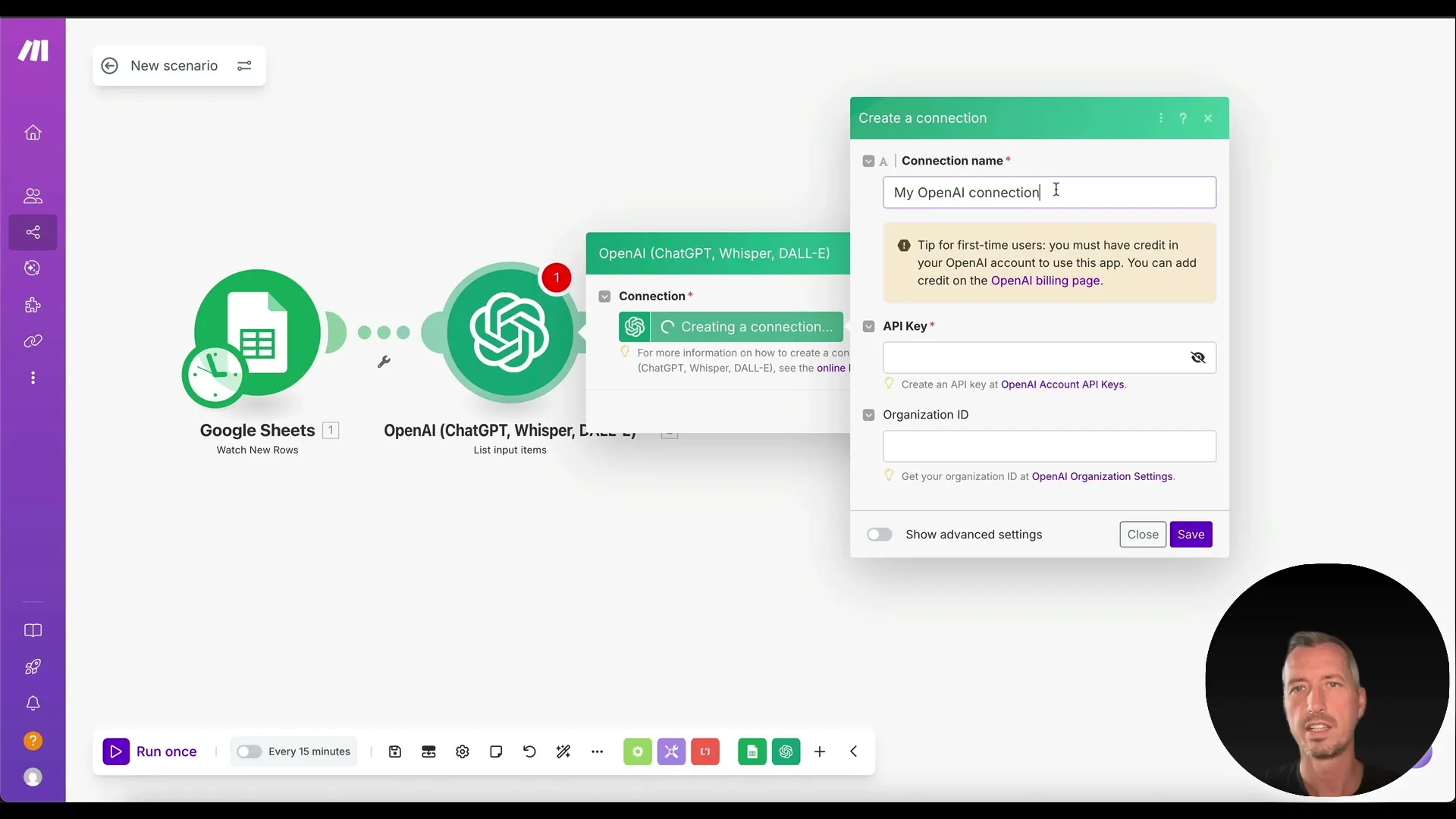Collapse the bottom toolbar with the chevron
The image size is (1456, 819).
coord(854,752)
